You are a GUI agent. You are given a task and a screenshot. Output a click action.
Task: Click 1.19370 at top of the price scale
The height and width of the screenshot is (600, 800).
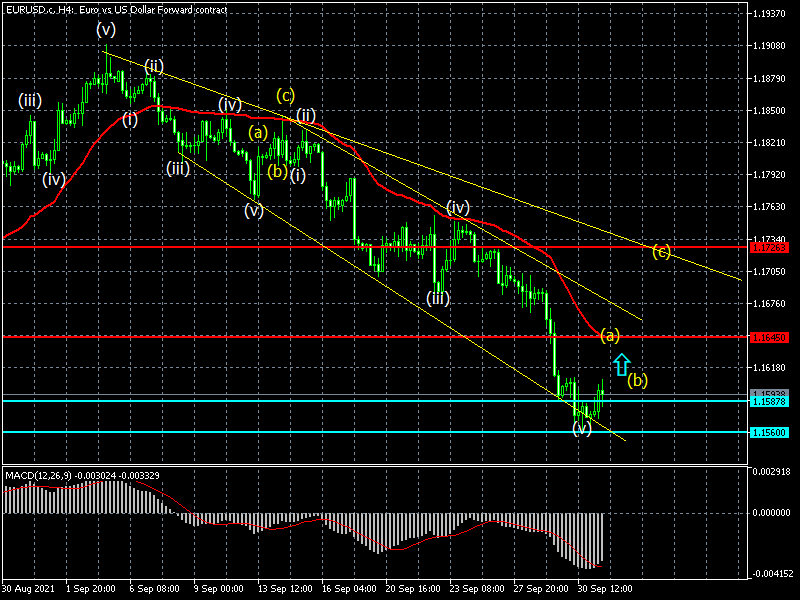click(772, 14)
